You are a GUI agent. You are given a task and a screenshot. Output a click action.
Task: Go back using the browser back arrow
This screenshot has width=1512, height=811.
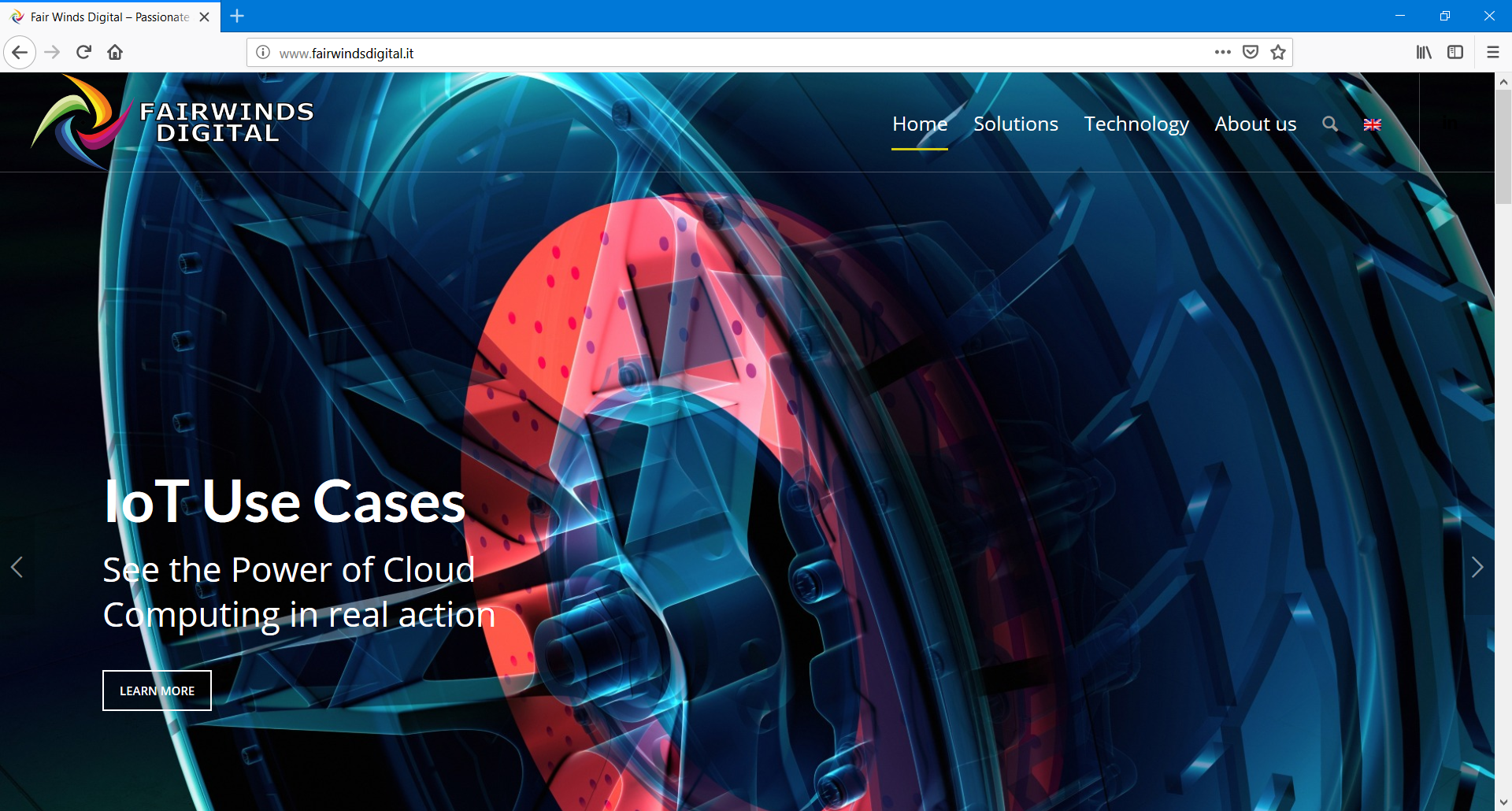[x=20, y=53]
